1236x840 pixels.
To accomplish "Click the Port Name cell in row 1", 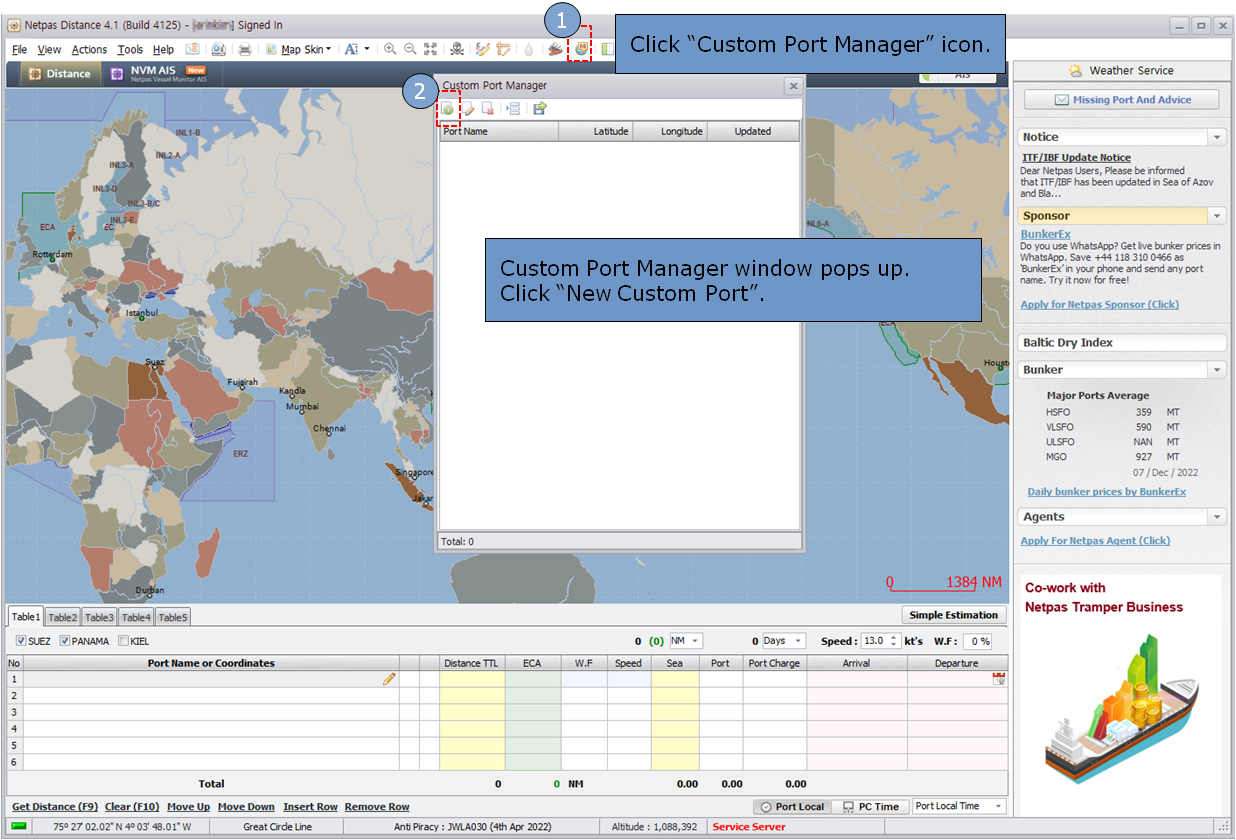I will pyautogui.click(x=210, y=679).
